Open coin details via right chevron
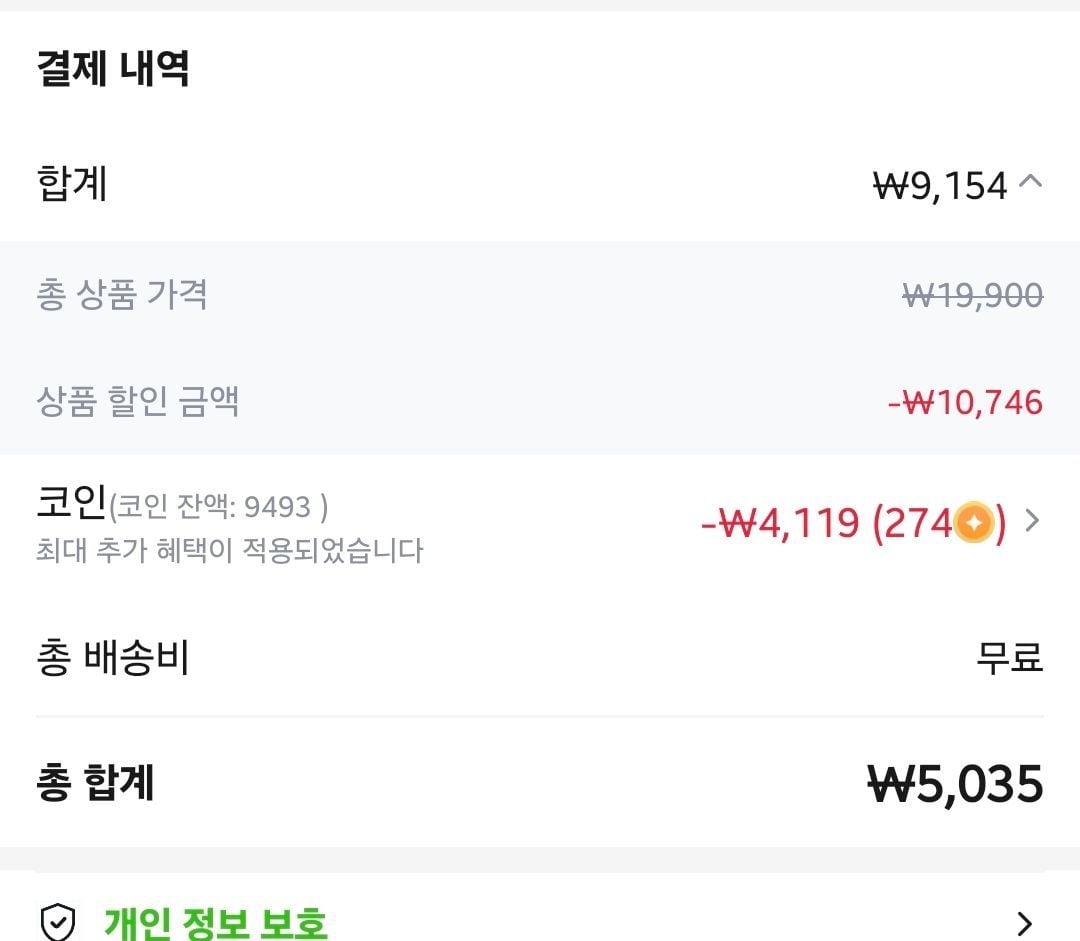Screen dimensions: 1080x941 coord(1033,521)
